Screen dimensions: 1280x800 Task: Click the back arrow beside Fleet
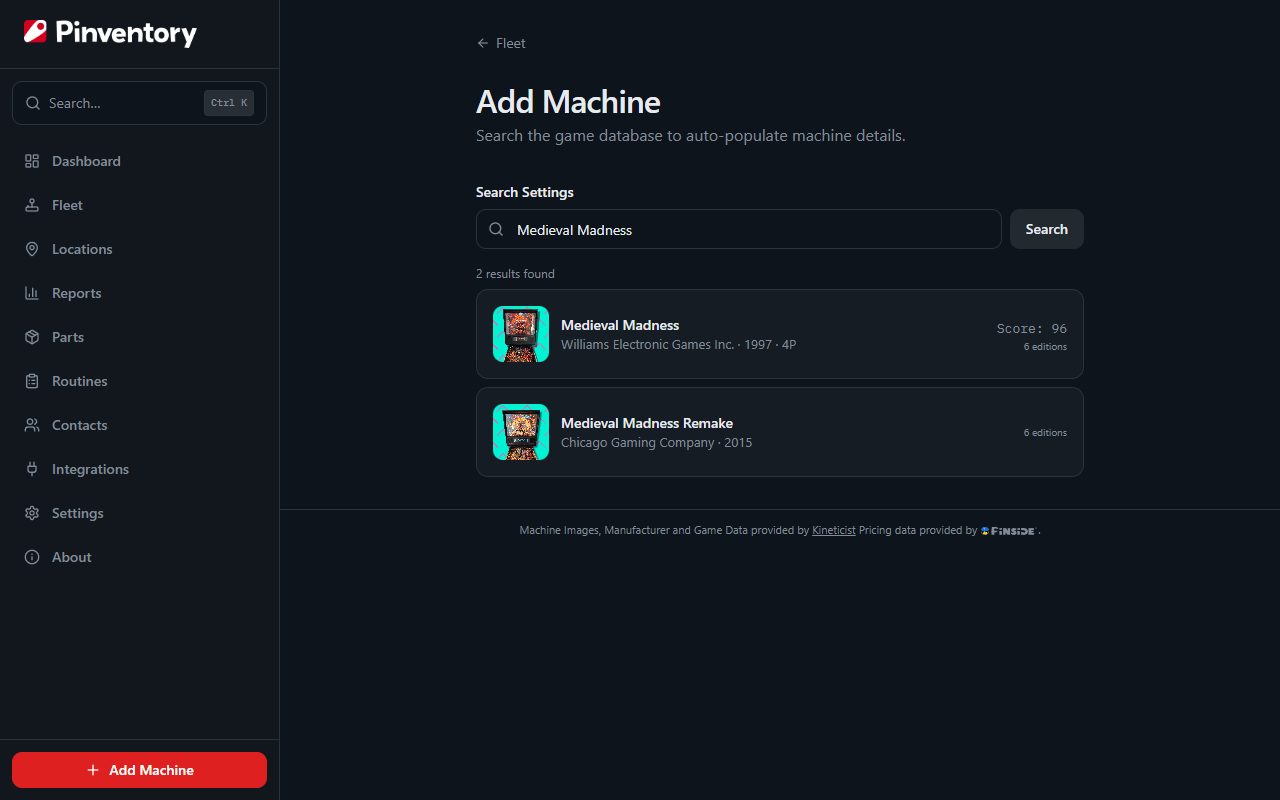(x=483, y=43)
